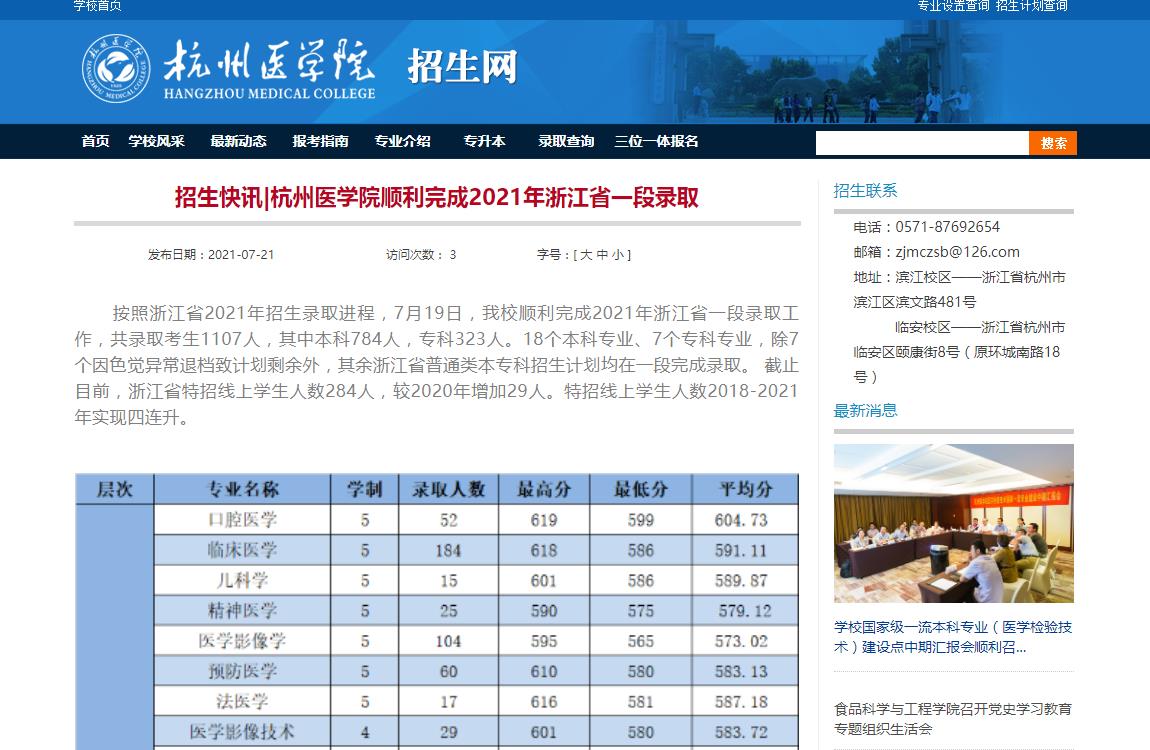Click the 临床医学 major cell
Screen dimensions: 1150x750
coord(243,550)
